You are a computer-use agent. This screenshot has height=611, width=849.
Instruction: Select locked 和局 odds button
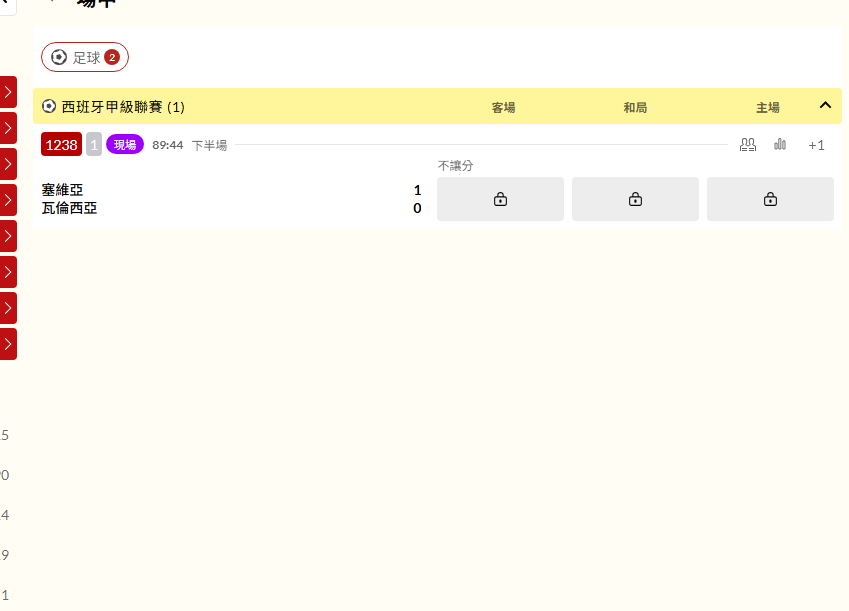point(635,199)
